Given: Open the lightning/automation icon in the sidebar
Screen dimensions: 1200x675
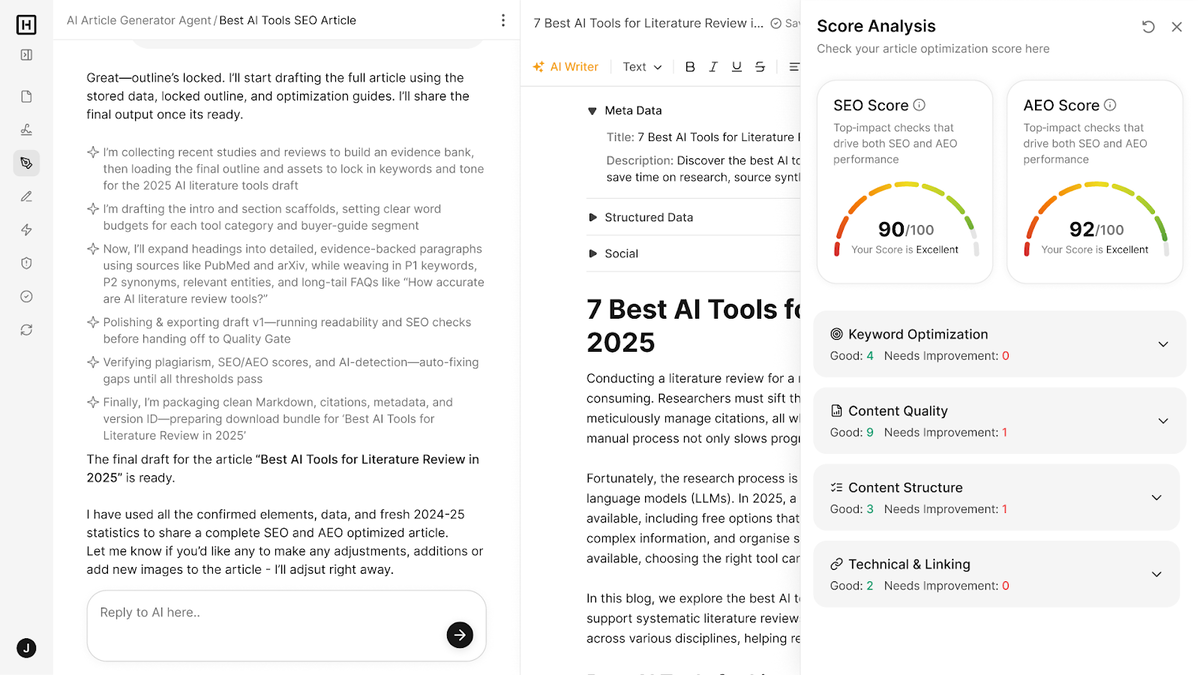Looking at the screenshot, I should tap(26, 229).
